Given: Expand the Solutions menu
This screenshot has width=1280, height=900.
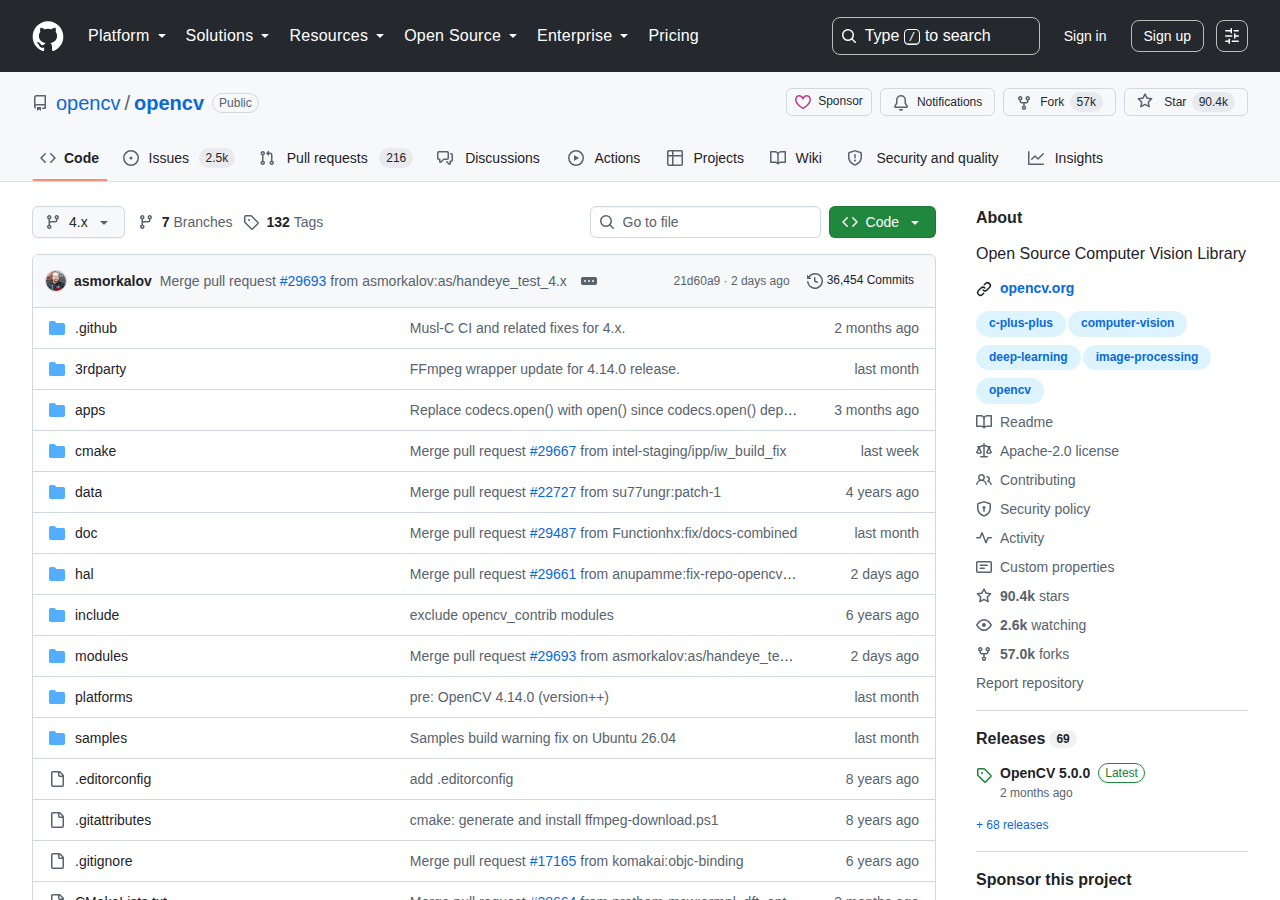Looking at the screenshot, I should [228, 36].
